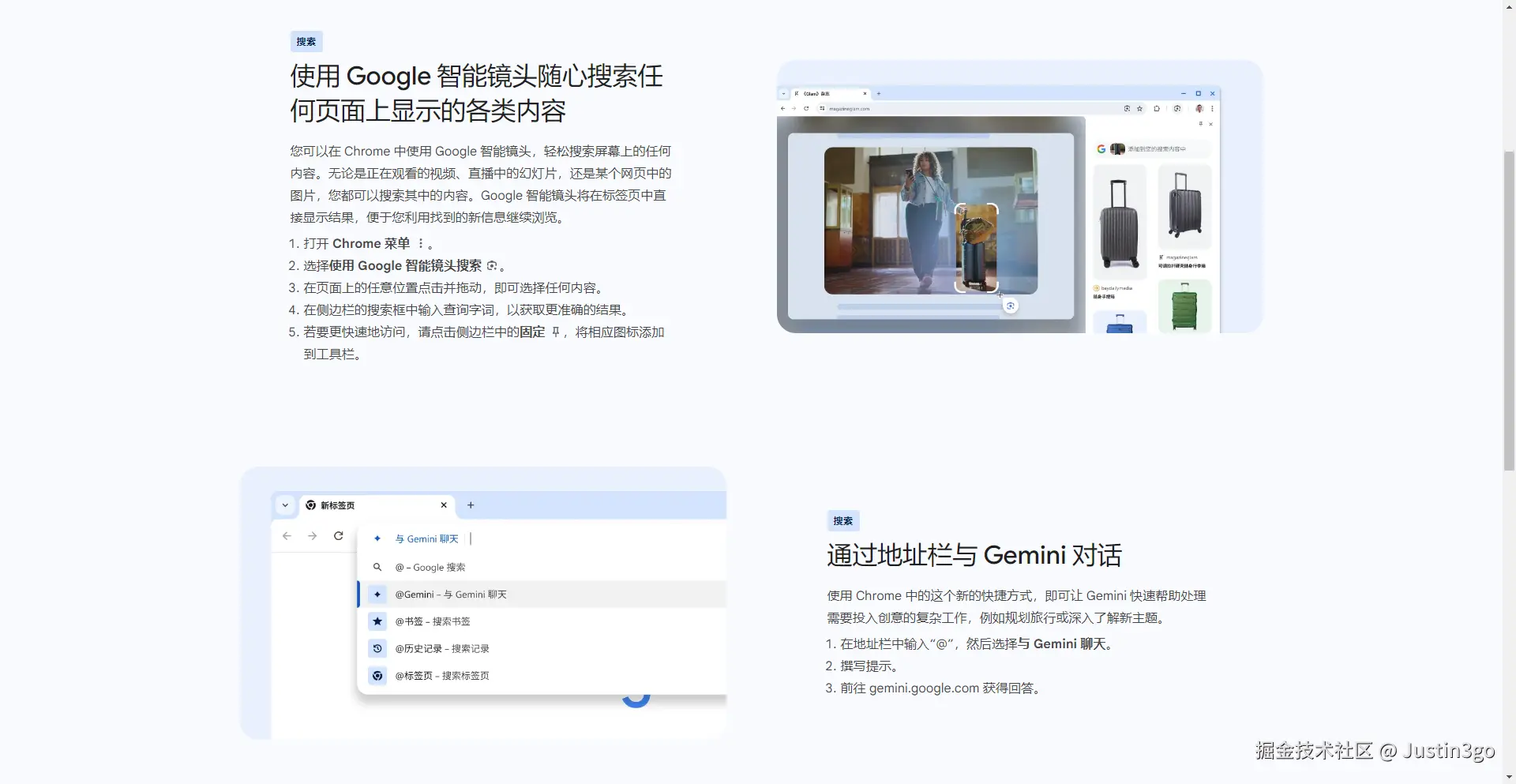
Task: Click the three-dot icon after 打开 Chrome 菜单
Action: point(421,243)
